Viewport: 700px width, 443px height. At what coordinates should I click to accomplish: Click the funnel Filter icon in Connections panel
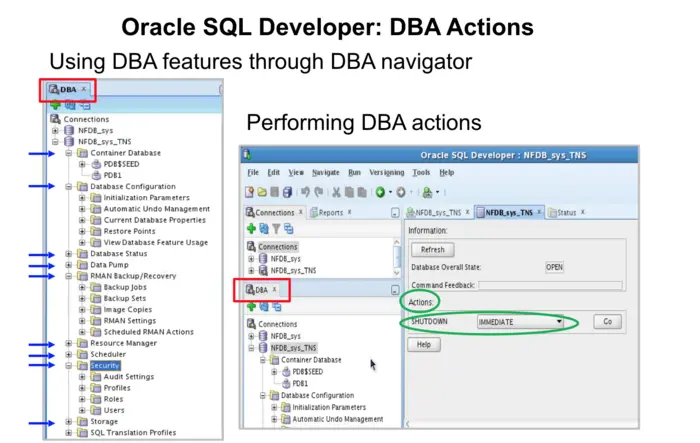[276, 229]
